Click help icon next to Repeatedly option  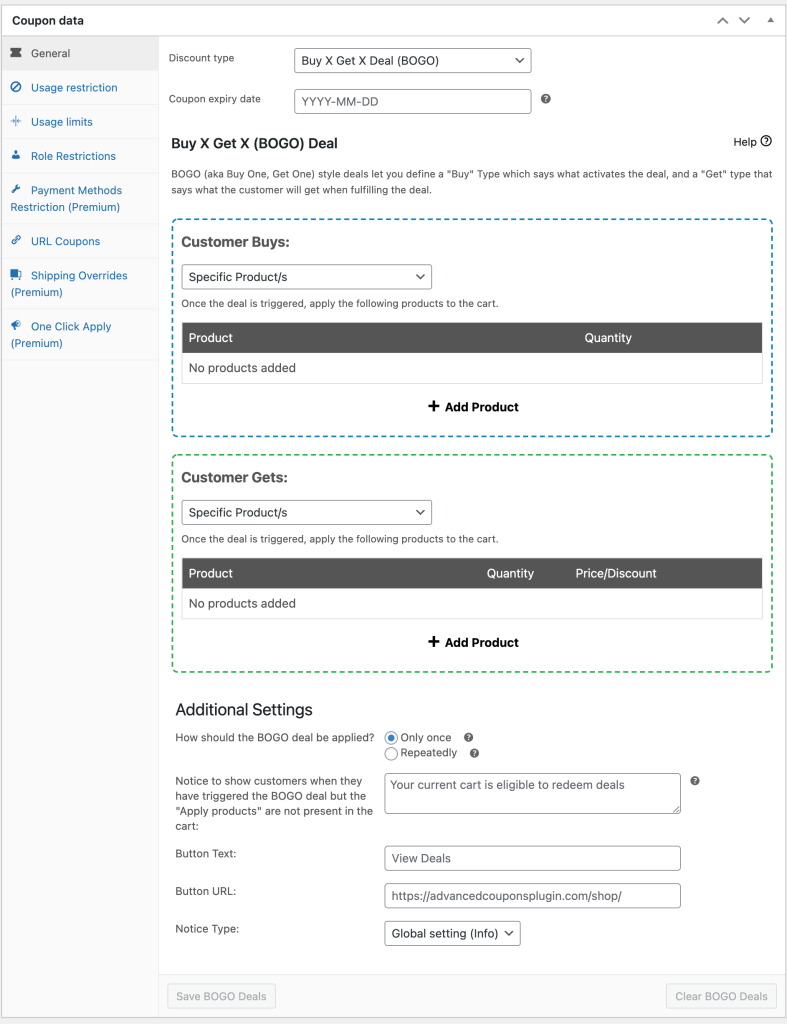(474, 753)
